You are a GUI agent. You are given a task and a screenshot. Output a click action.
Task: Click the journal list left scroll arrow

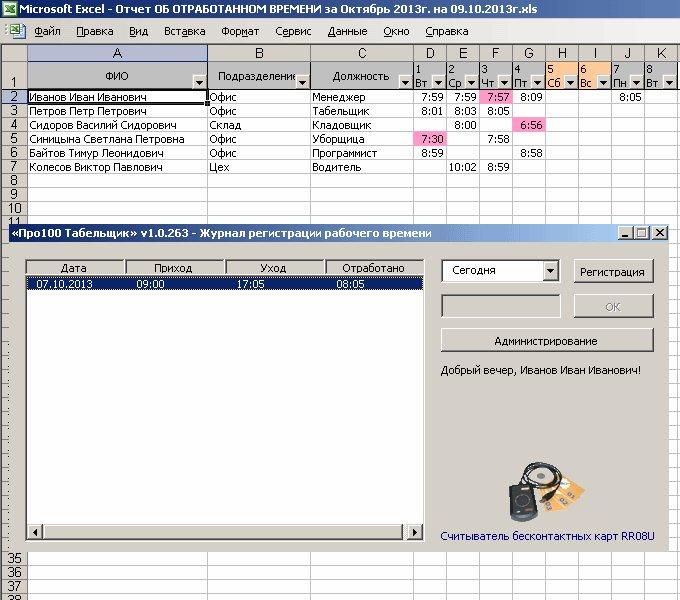tap(35, 532)
